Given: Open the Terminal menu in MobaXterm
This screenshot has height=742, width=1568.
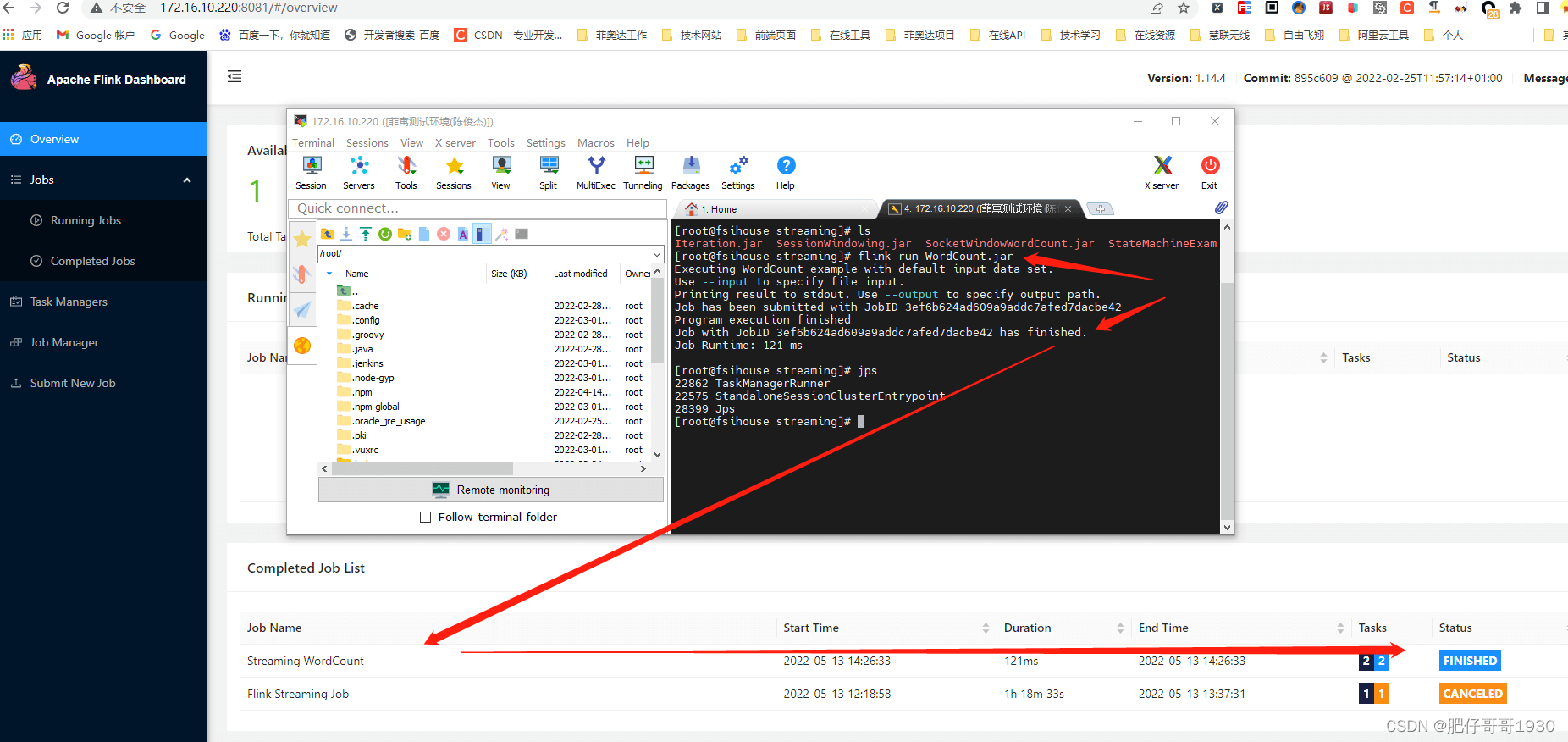Looking at the screenshot, I should [x=313, y=142].
